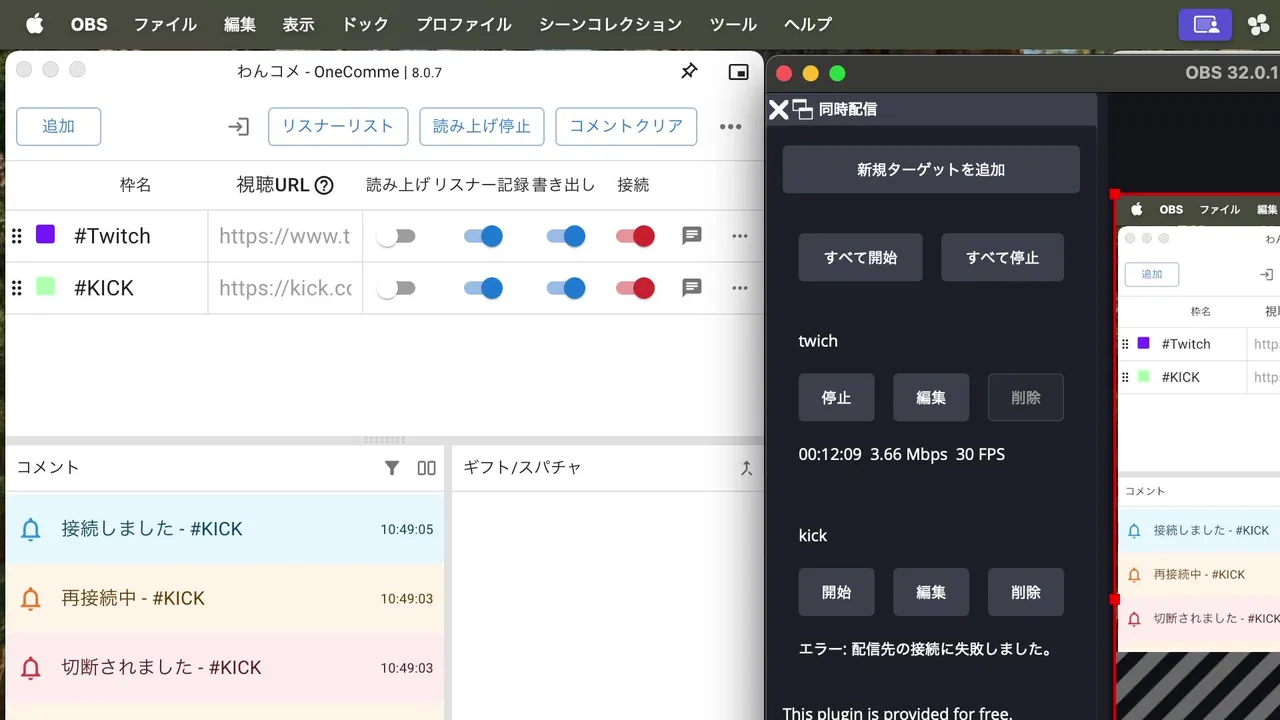
Task: Toggle 接続 switch for #KICK
Action: (635, 288)
